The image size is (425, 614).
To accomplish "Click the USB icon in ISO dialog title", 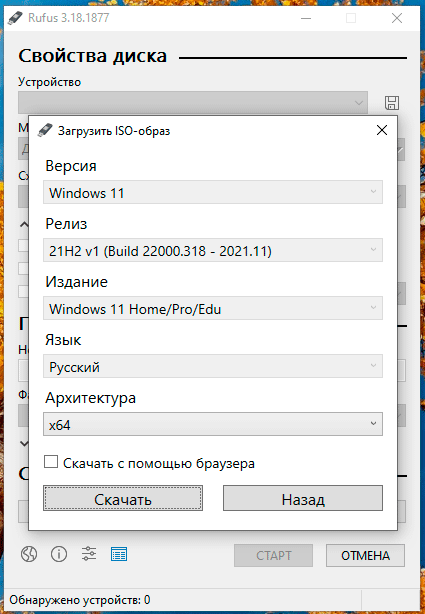I will [x=45, y=130].
